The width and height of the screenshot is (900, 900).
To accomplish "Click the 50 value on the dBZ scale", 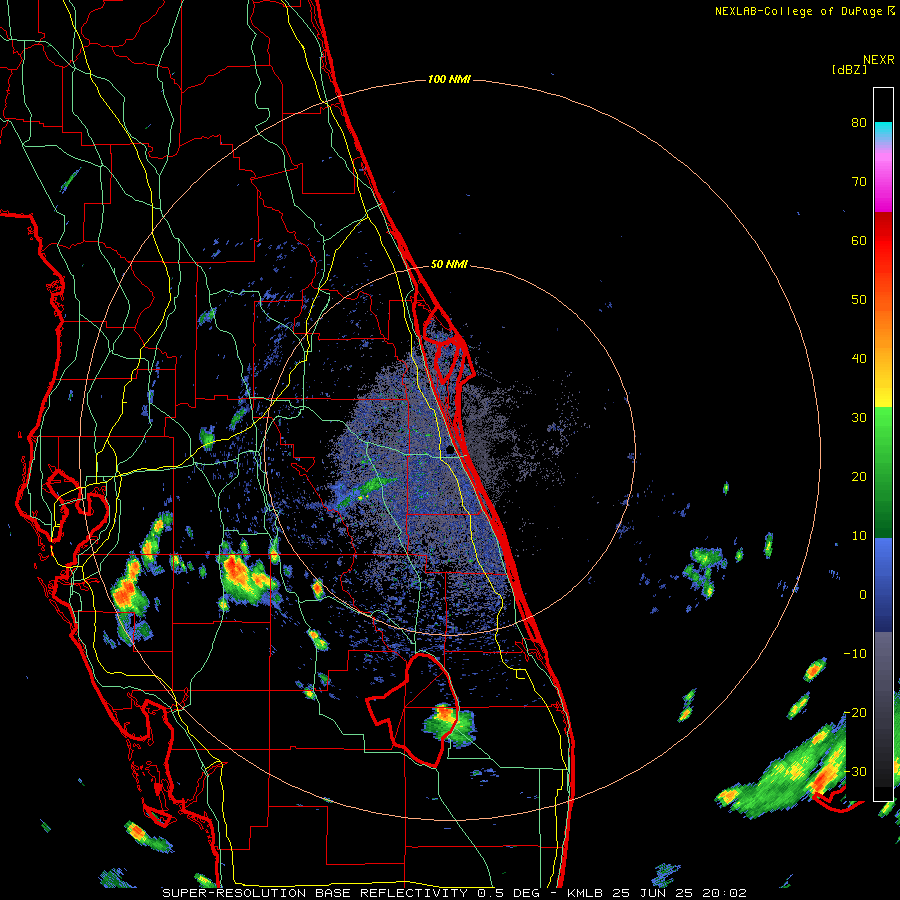I will tap(859, 300).
